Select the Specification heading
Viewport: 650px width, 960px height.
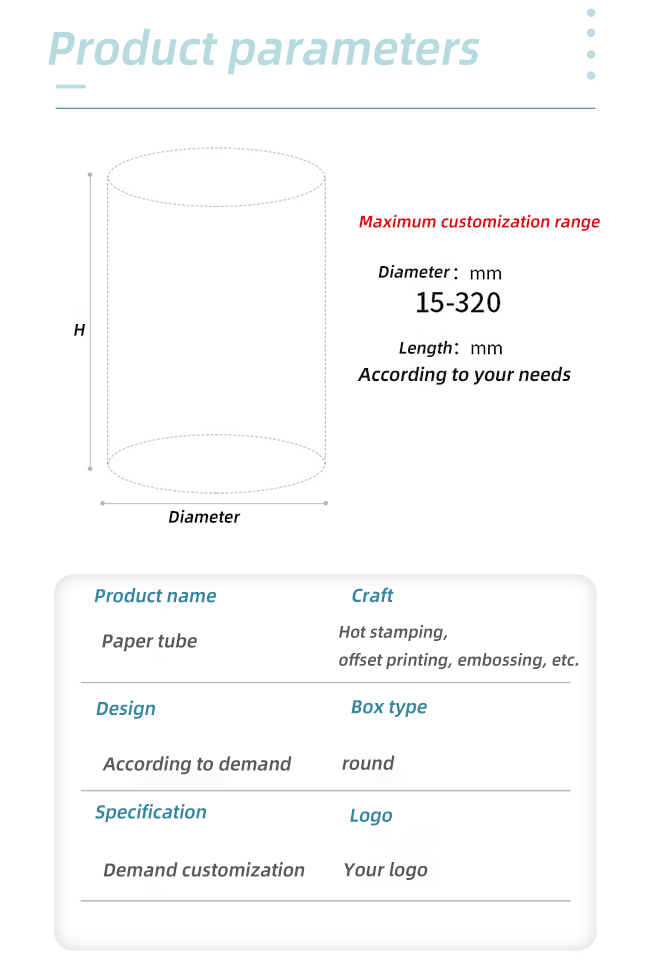(151, 812)
